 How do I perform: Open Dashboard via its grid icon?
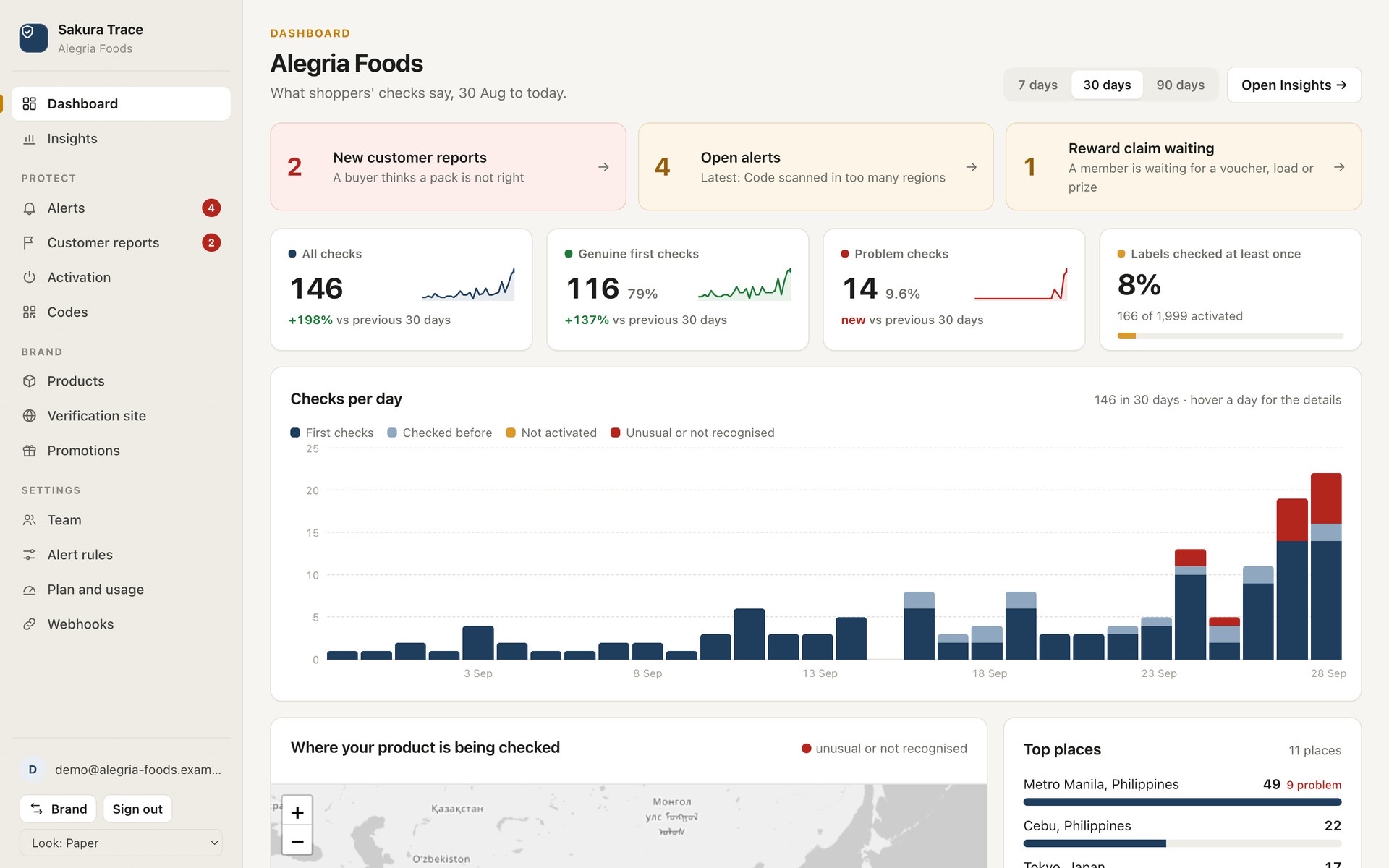[x=29, y=103]
